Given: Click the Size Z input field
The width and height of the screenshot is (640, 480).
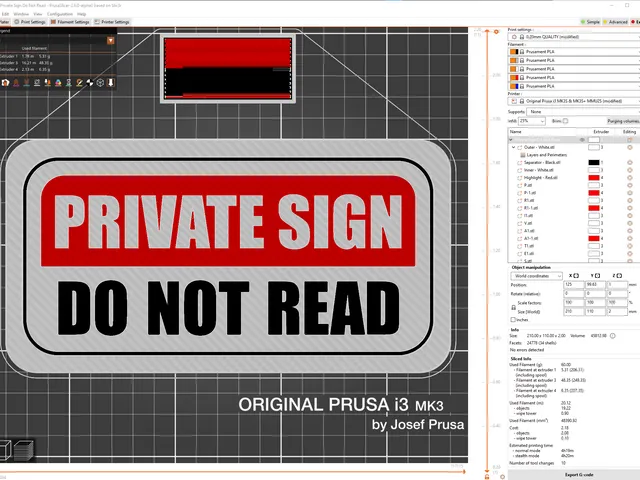Looking at the screenshot, I should 617,311.
